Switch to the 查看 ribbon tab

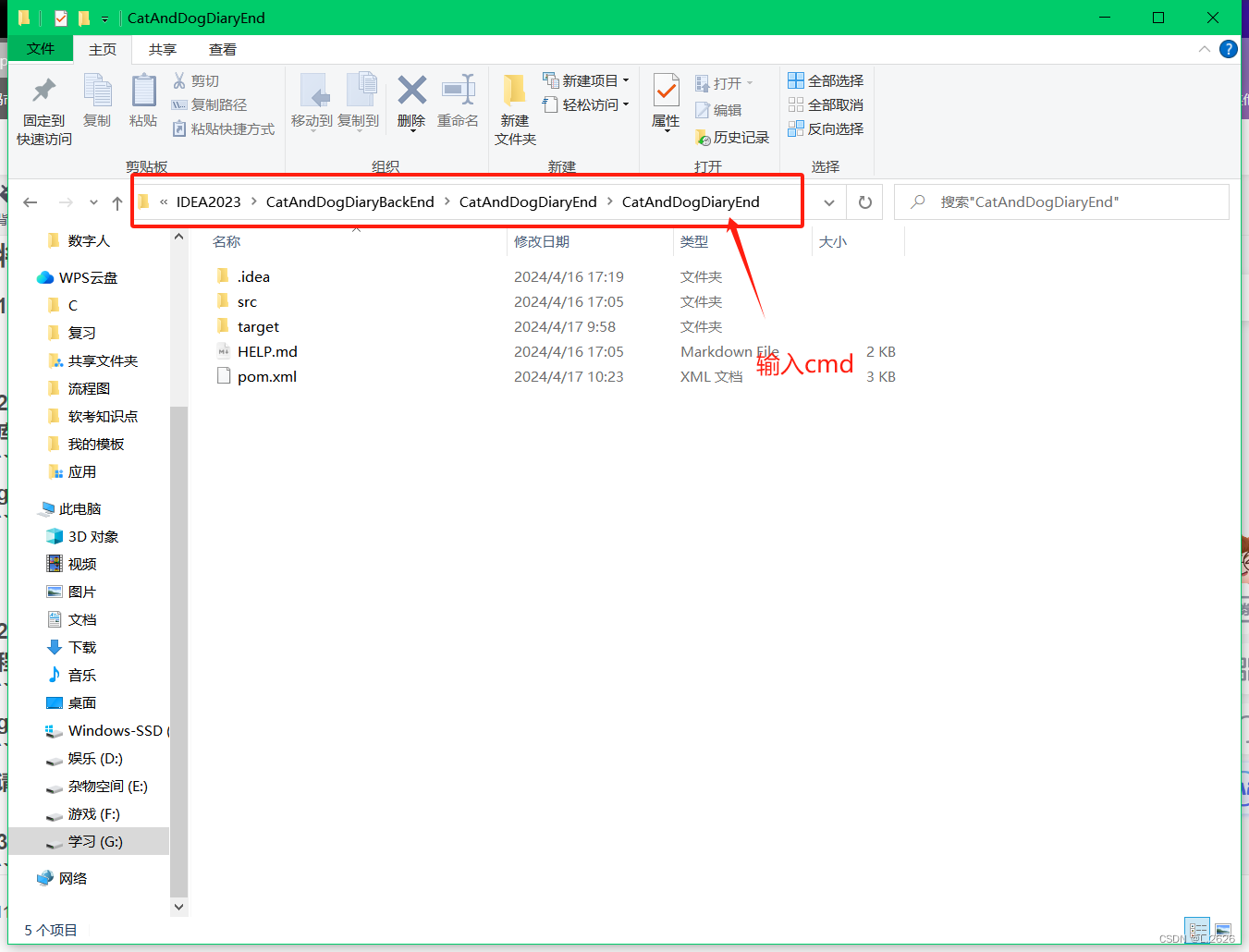[x=221, y=49]
